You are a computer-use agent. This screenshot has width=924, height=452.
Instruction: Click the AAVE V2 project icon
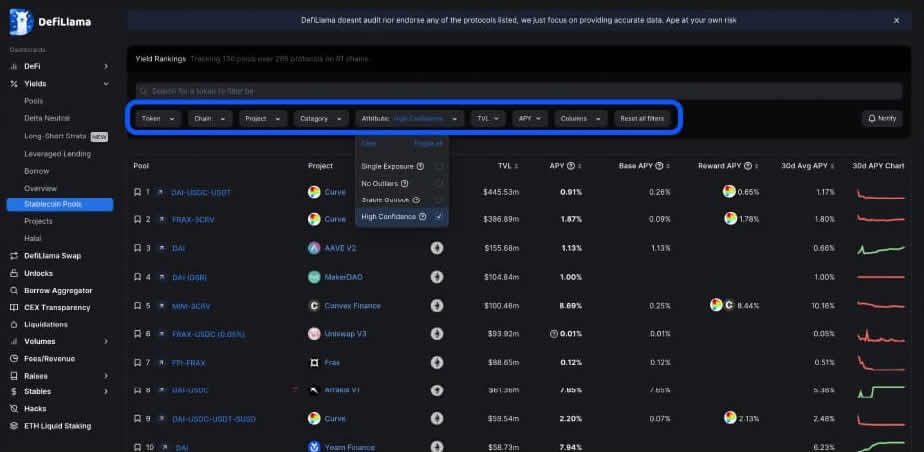pyautogui.click(x=314, y=248)
